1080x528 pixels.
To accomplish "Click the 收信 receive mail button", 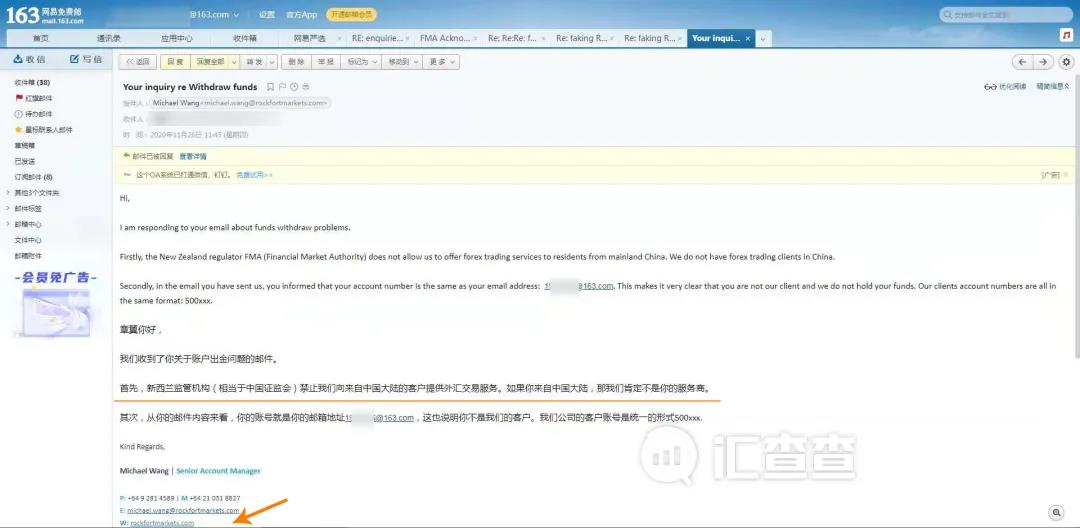I will (29, 59).
